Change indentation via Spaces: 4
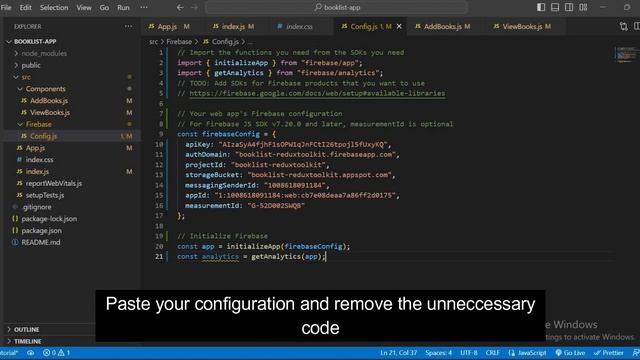640x360 pixels. (x=438, y=353)
